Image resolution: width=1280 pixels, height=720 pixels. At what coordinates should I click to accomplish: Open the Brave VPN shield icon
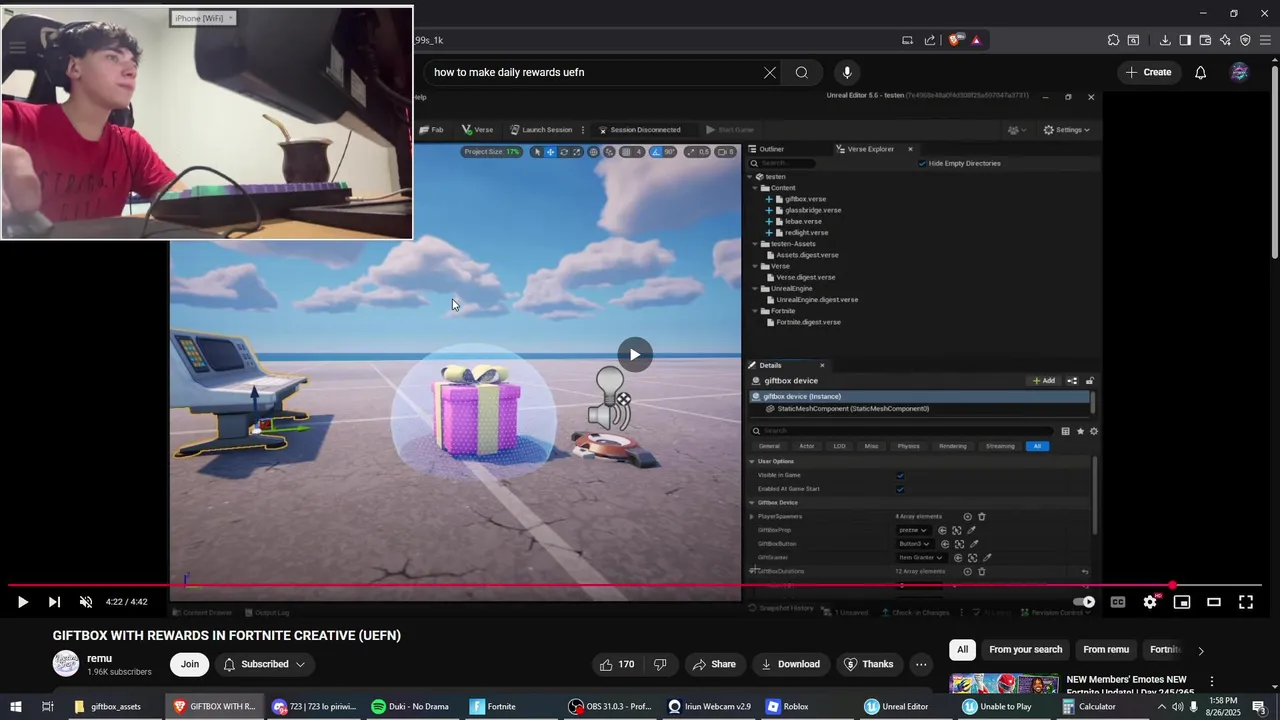1245,40
